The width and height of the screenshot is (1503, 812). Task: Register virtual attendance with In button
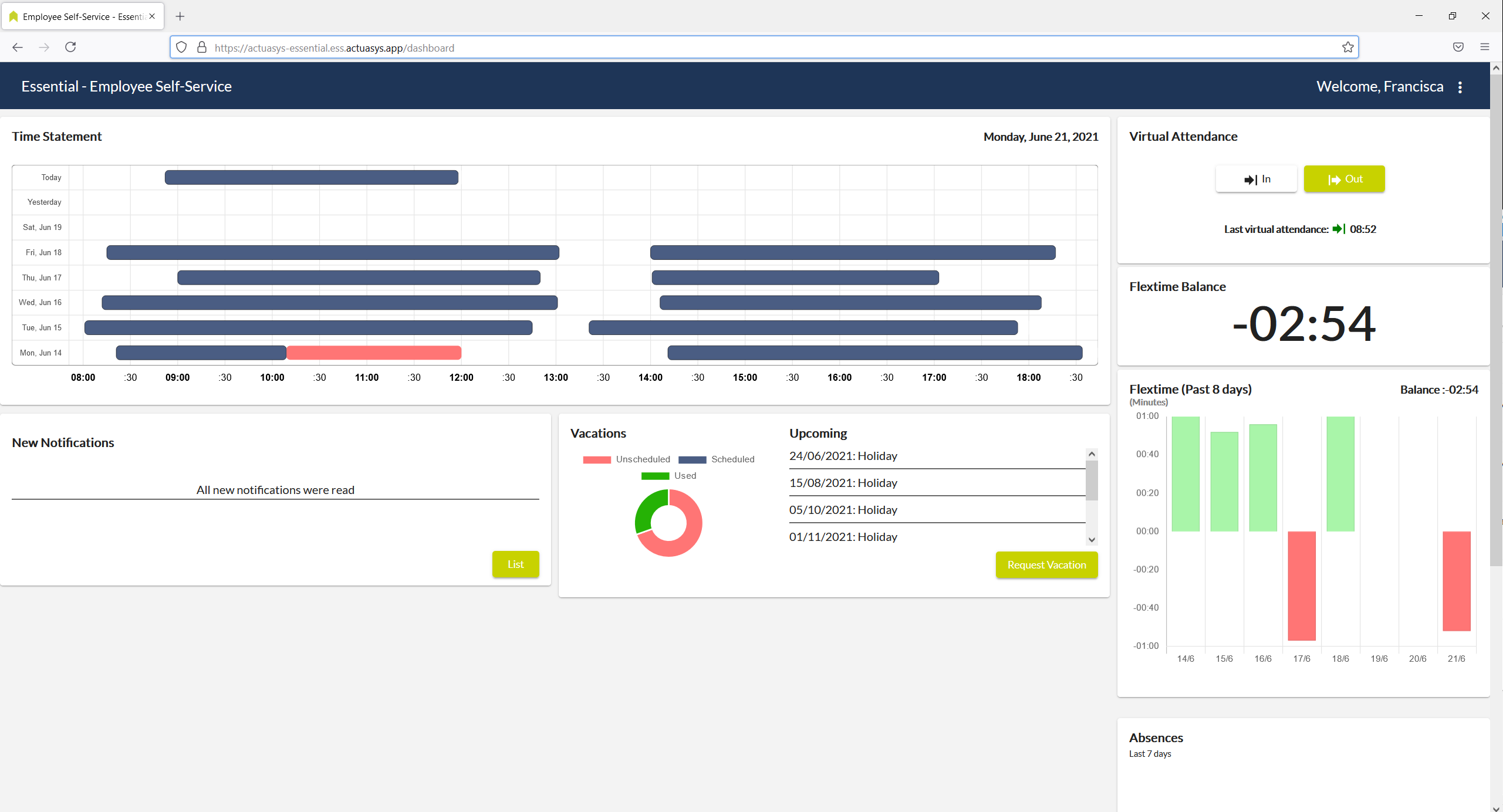pos(1257,179)
